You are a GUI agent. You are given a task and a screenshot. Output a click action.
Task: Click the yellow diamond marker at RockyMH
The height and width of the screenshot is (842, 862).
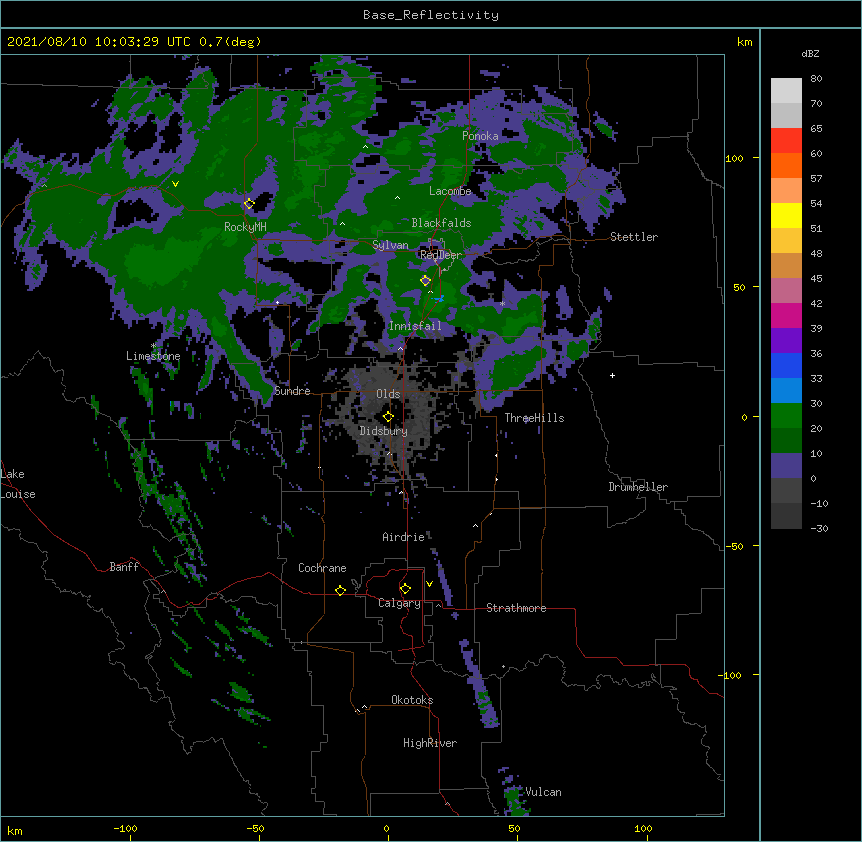(249, 204)
